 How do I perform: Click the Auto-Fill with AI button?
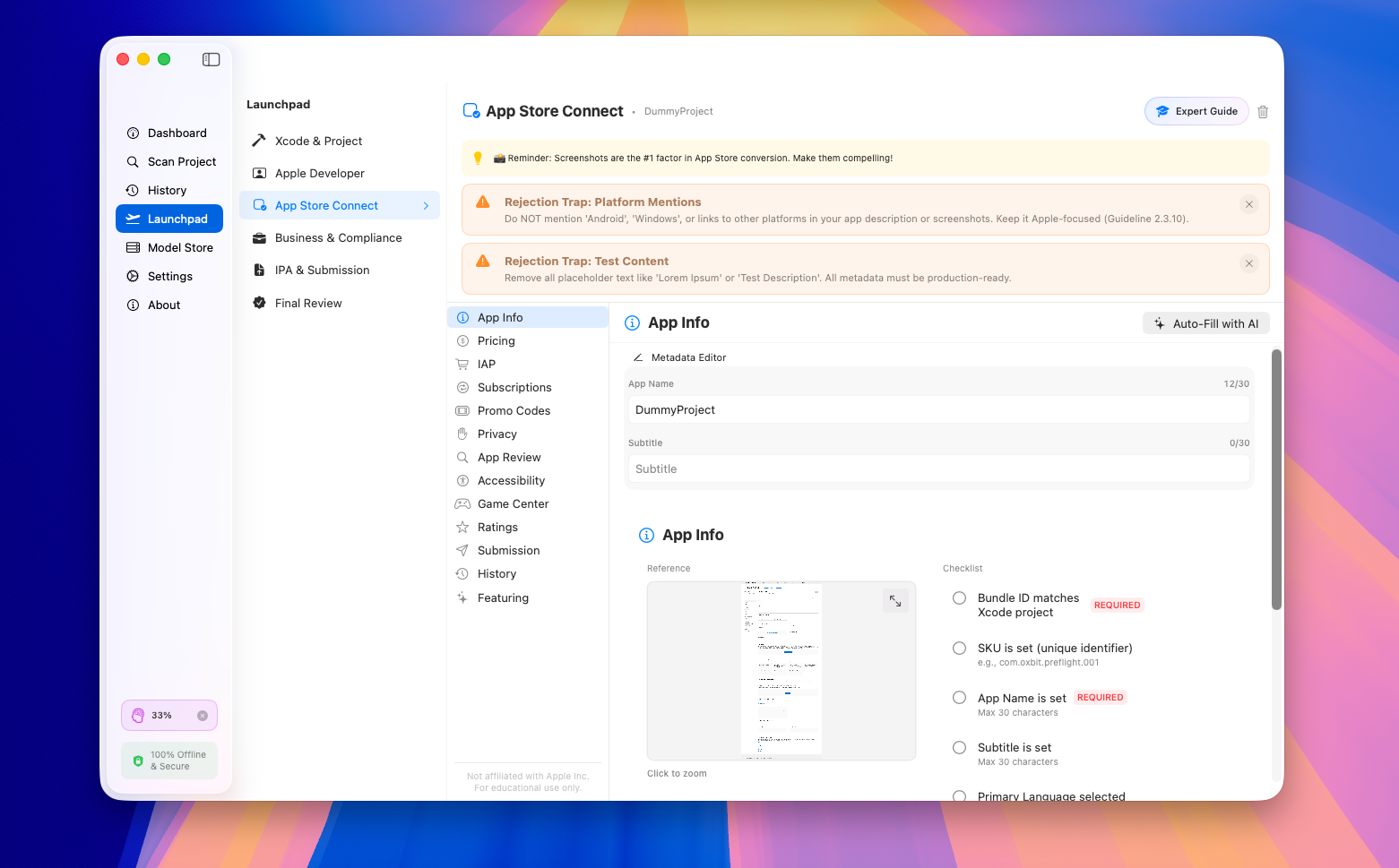pyautogui.click(x=1205, y=322)
